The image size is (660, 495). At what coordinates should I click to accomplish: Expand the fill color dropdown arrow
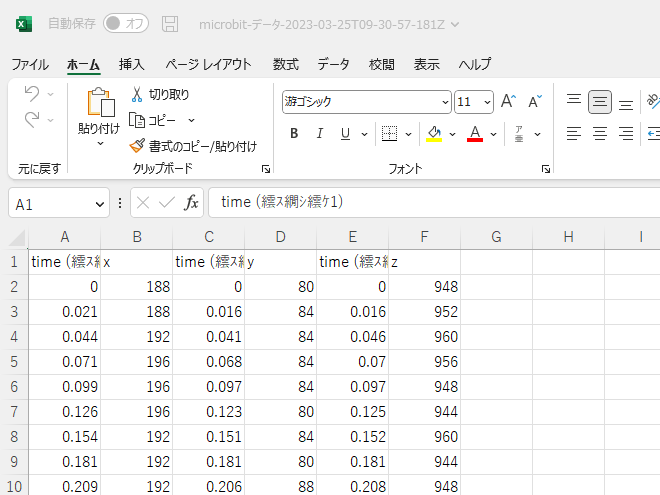tap(452, 134)
